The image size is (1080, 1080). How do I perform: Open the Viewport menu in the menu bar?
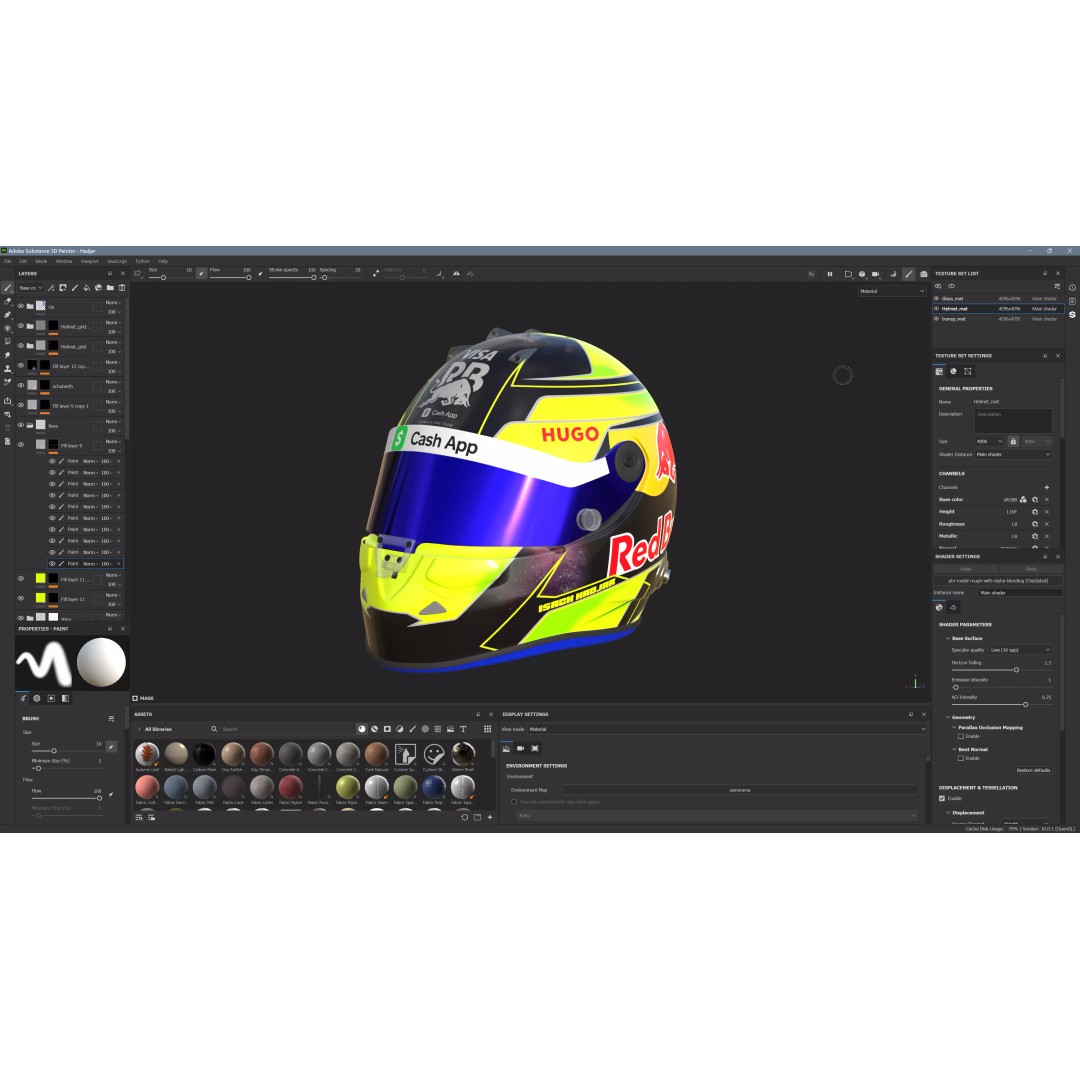point(92,260)
